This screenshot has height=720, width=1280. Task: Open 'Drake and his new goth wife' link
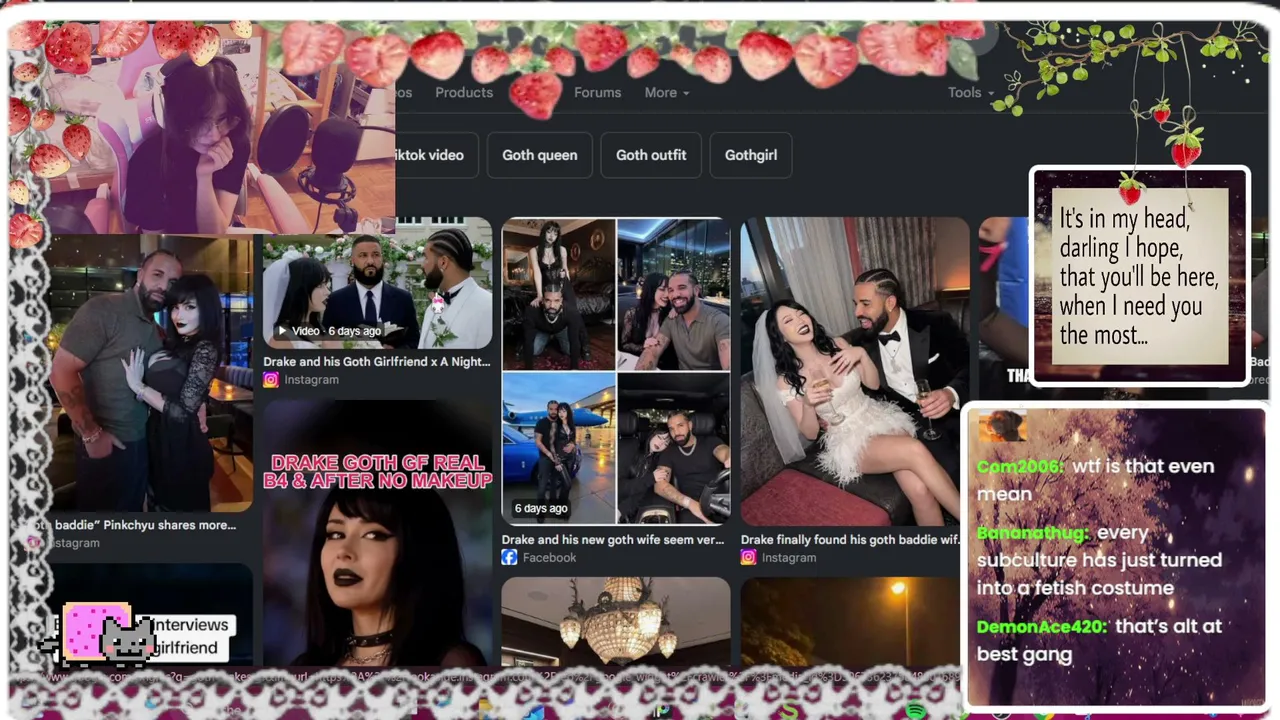pyautogui.click(x=613, y=540)
